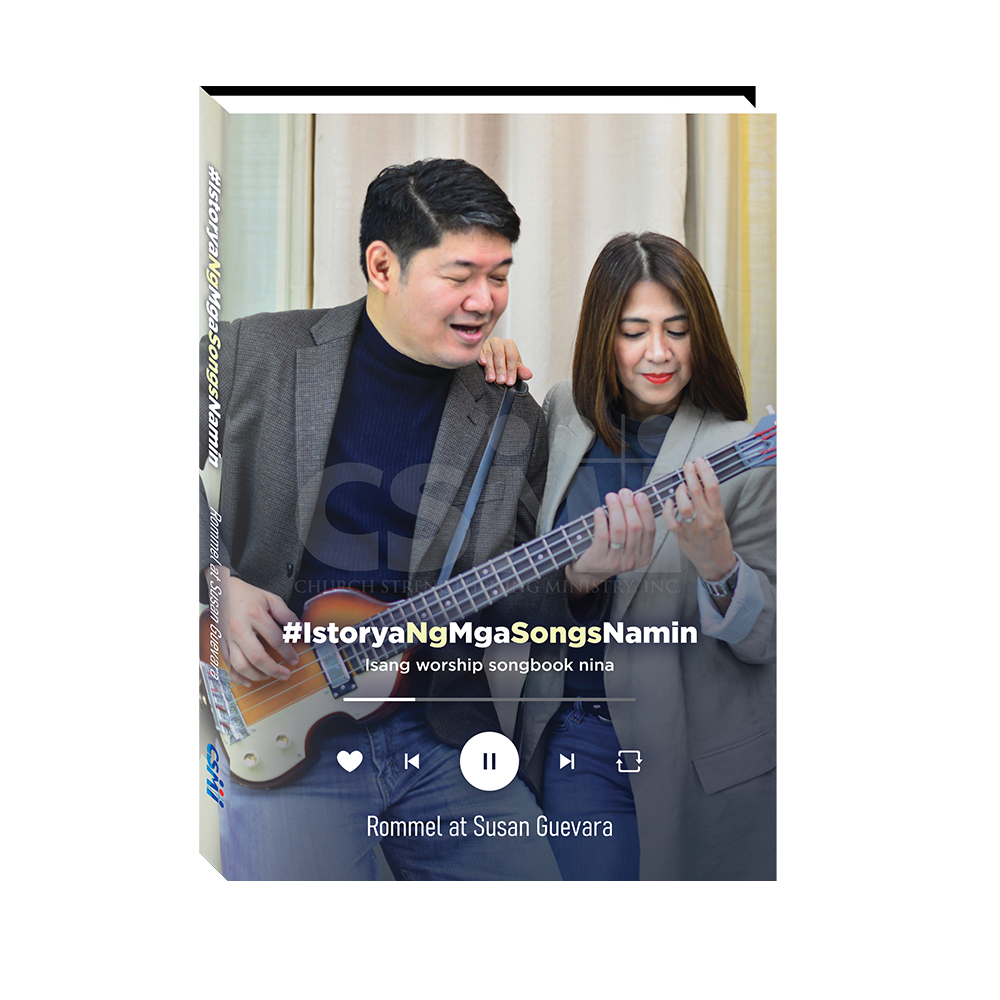
Task: Click the progress line above the player controls
Action: [489, 697]
